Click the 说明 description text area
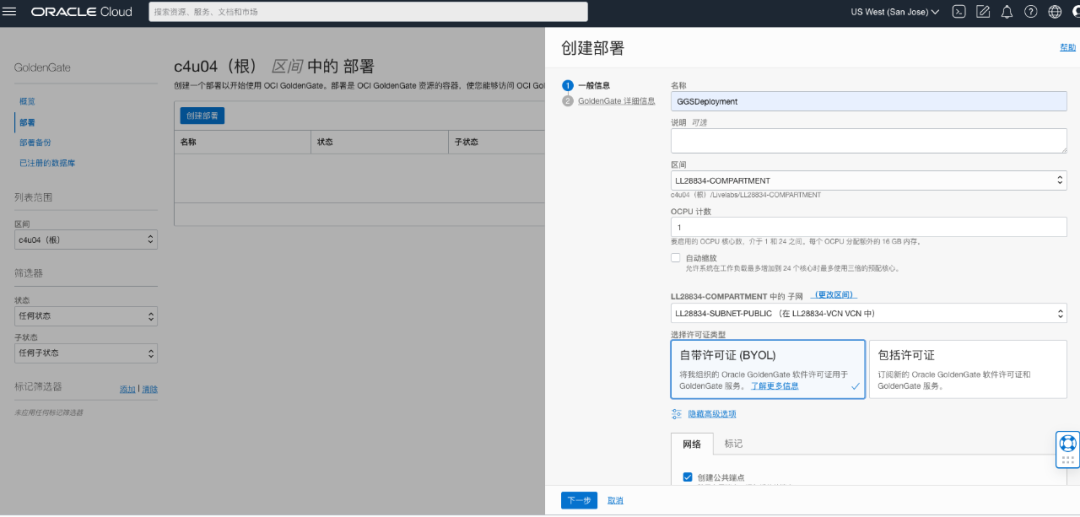 click(869, 140)
